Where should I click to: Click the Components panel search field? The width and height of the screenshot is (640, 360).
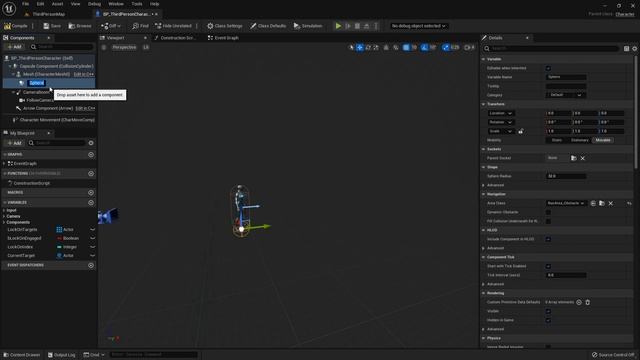pyautogui.click(x=61, y=47)
